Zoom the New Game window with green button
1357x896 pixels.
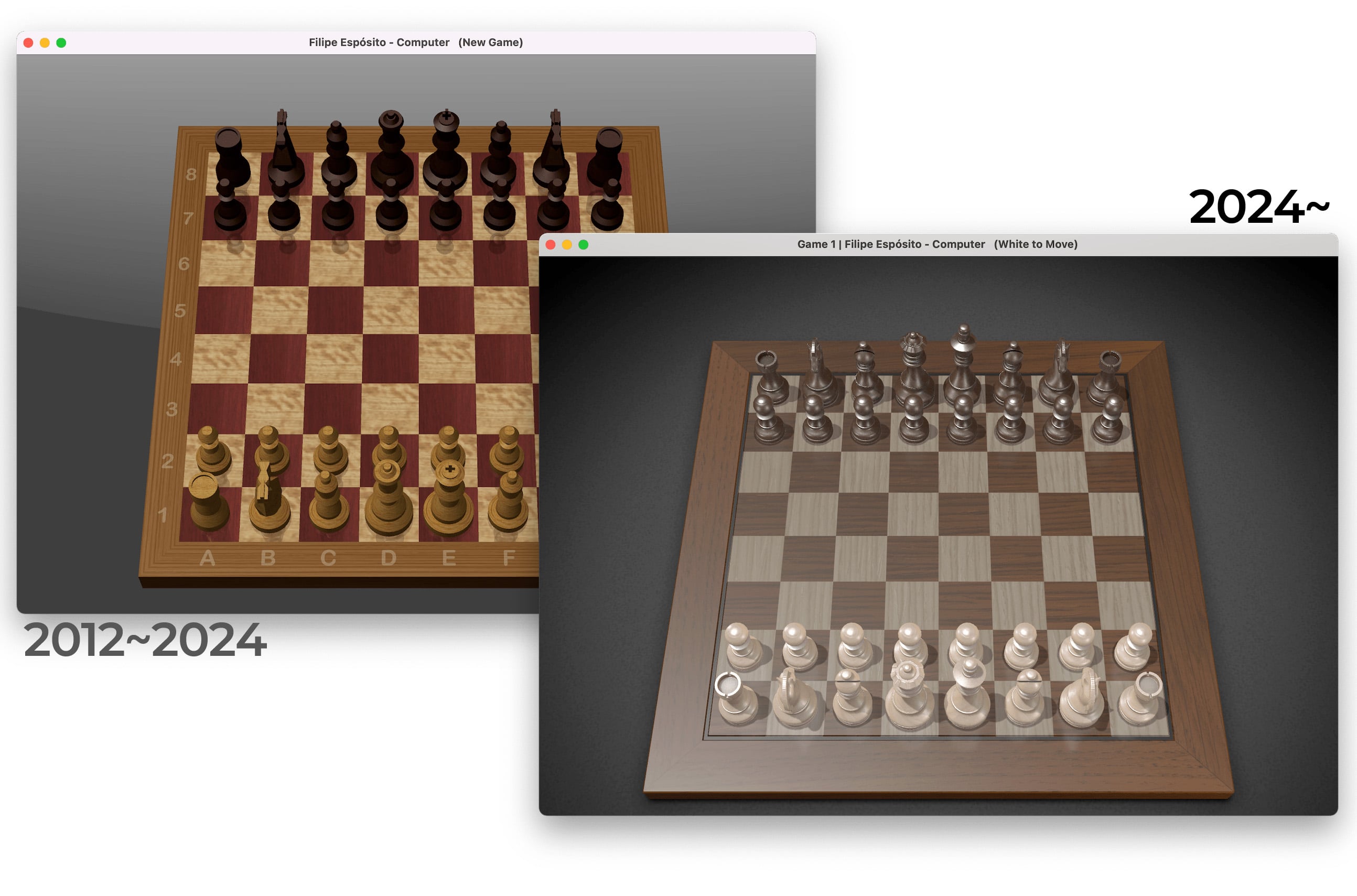(x=61, y=43)
